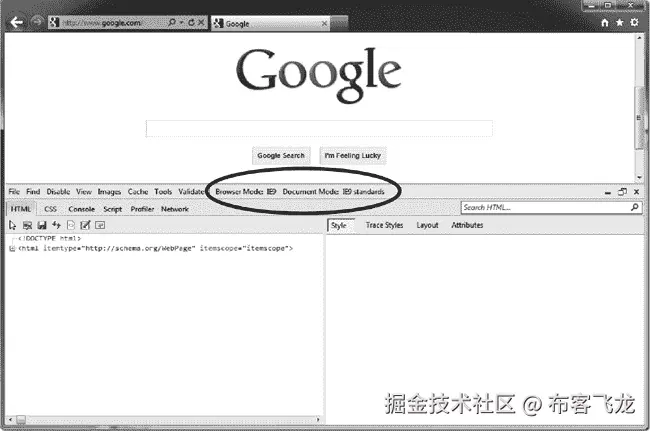Screen dimensions: 650x431
Task: Click the Refresh DOM arrows icon
Action: [56, 225]
